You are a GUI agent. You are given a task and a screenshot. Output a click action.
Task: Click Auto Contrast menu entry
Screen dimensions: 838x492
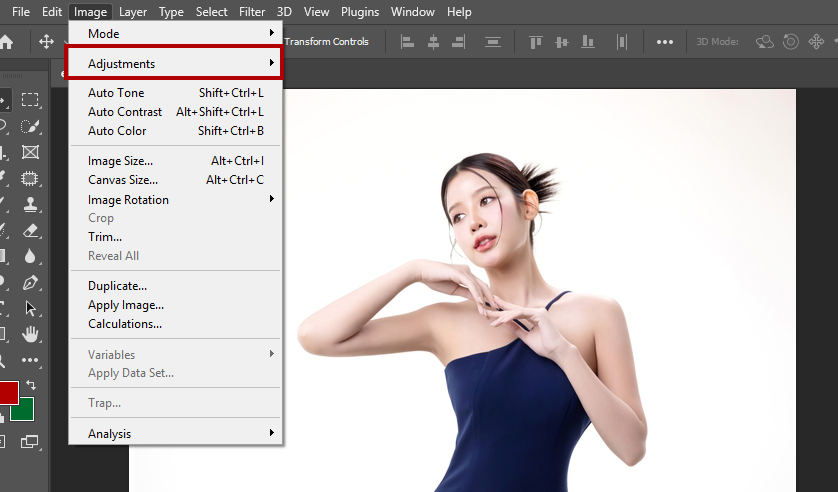125,112
